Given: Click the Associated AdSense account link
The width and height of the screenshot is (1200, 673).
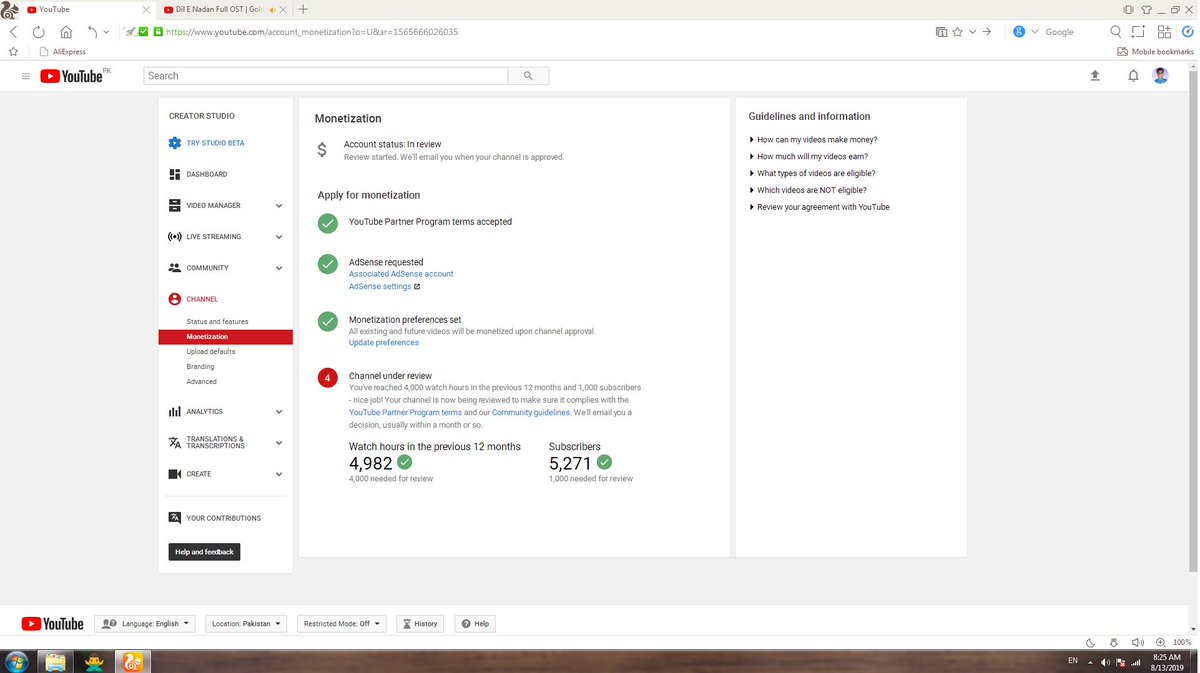Looking at the screenshot, I should (401, 274).
